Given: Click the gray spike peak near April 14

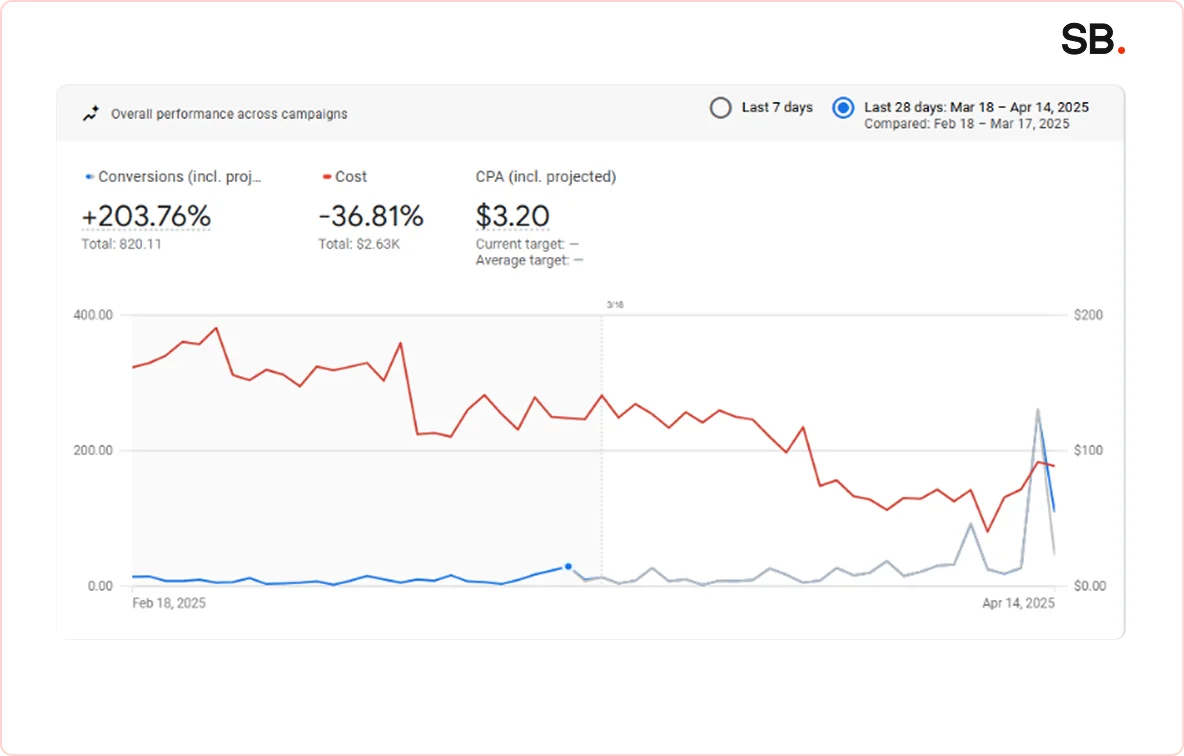Looking at the screenshot, I should click(1038, 410).
